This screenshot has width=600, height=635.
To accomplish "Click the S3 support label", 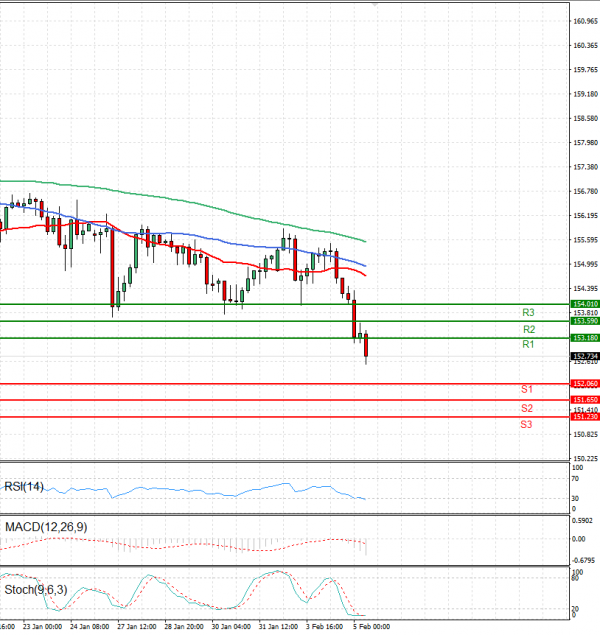I will click(526, 424).
